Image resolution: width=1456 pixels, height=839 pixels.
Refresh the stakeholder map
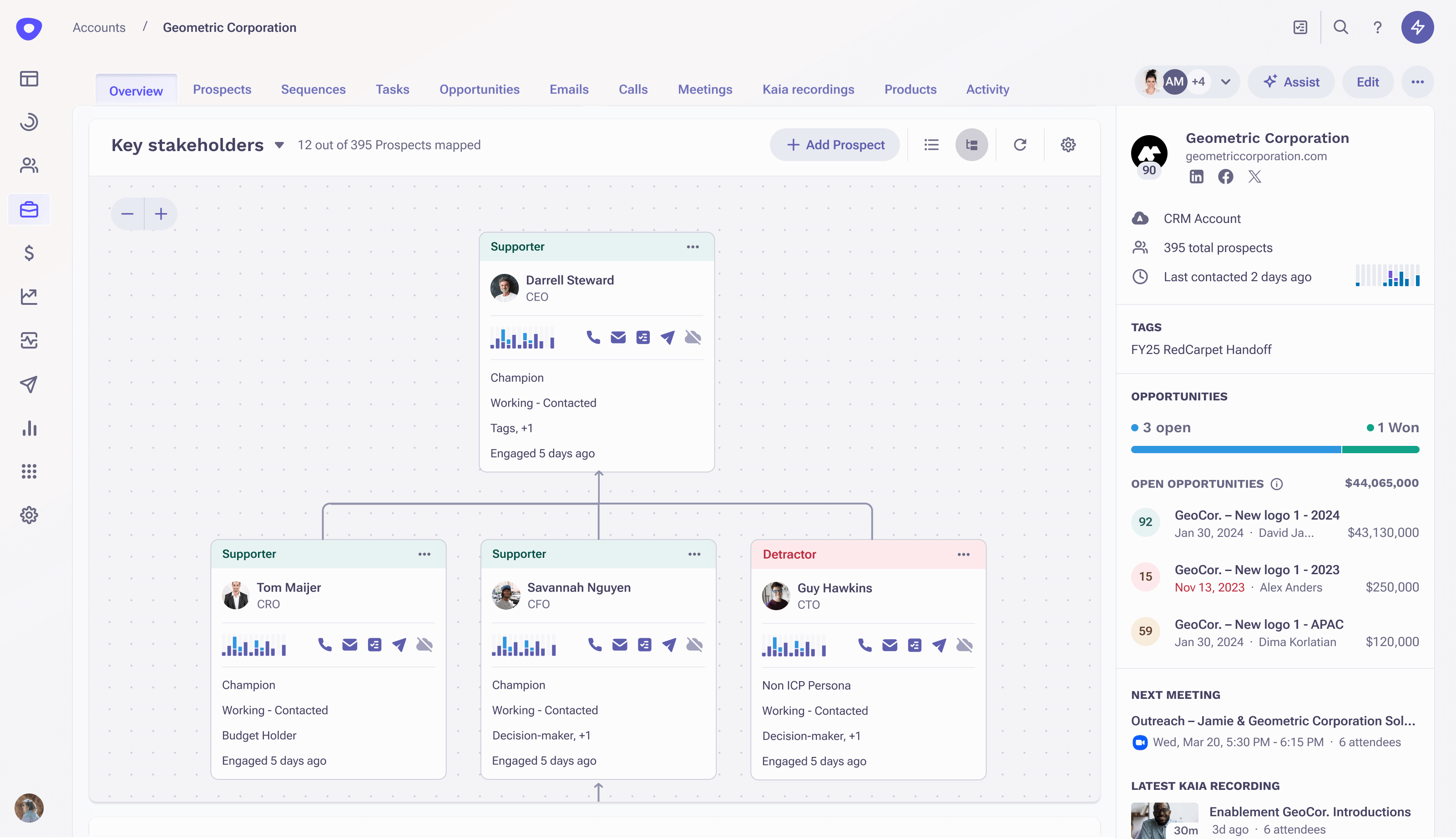pos(1020,145)
